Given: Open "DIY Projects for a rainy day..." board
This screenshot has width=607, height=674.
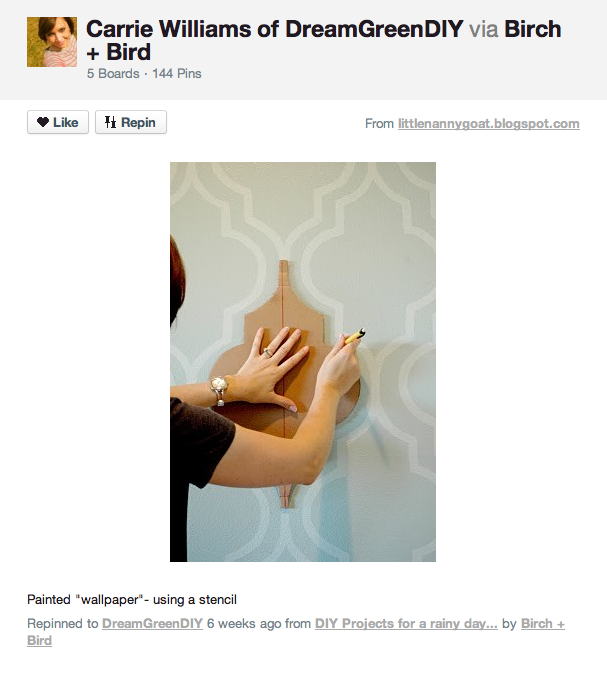Looking at the screenshot, I should point(406,623).
